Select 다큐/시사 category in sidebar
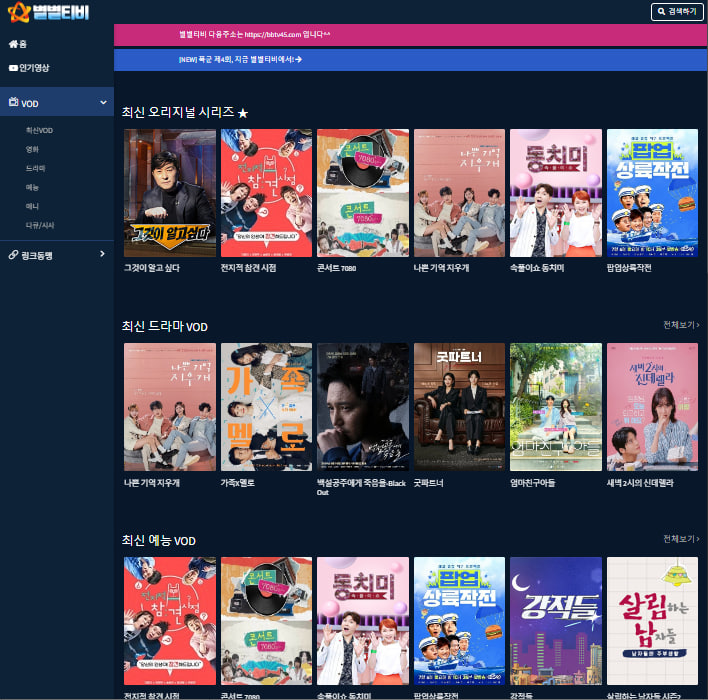Screen dimensions: 708x700 coord(40,225)
